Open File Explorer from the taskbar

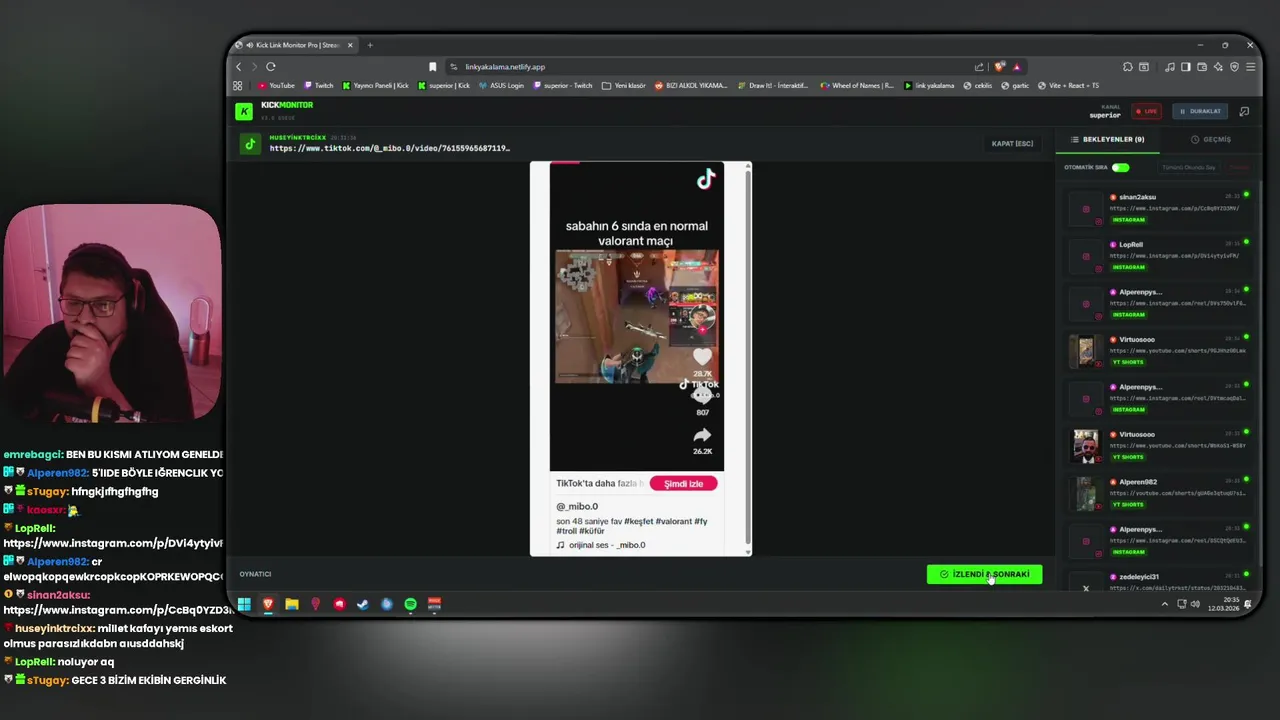(292, 604)
